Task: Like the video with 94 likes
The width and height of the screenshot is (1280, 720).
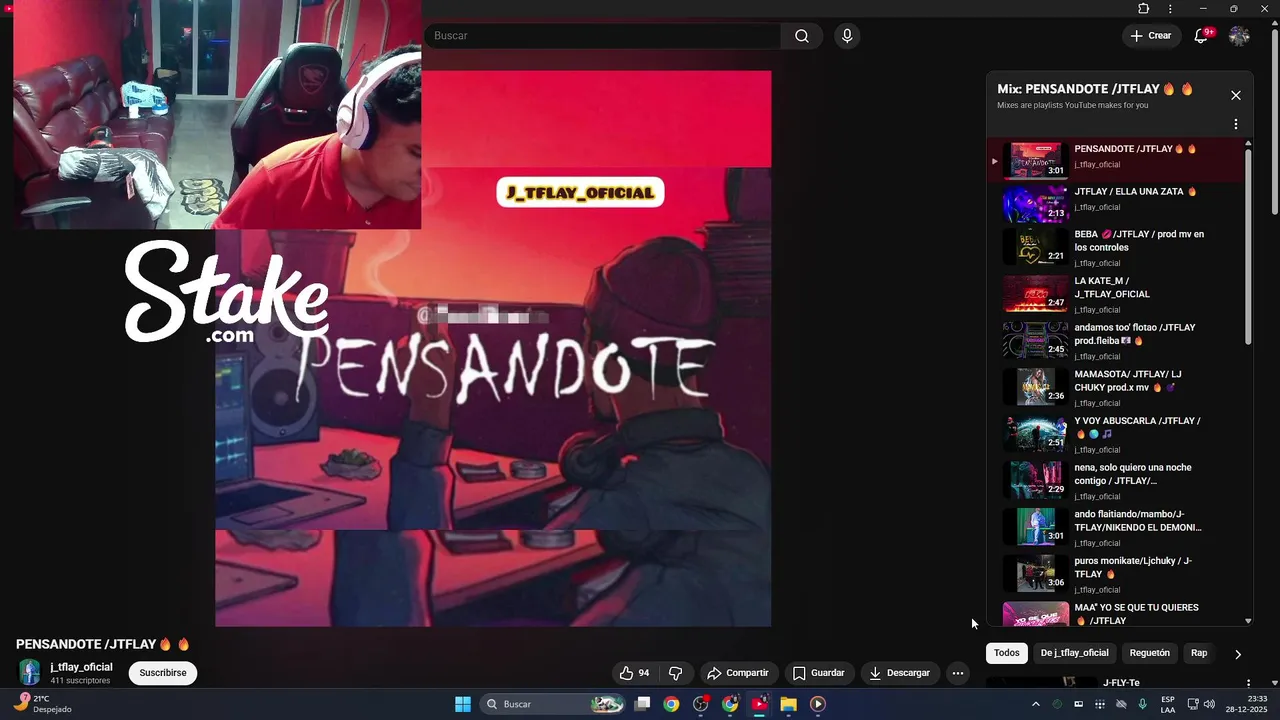Action: coord(634,673)
